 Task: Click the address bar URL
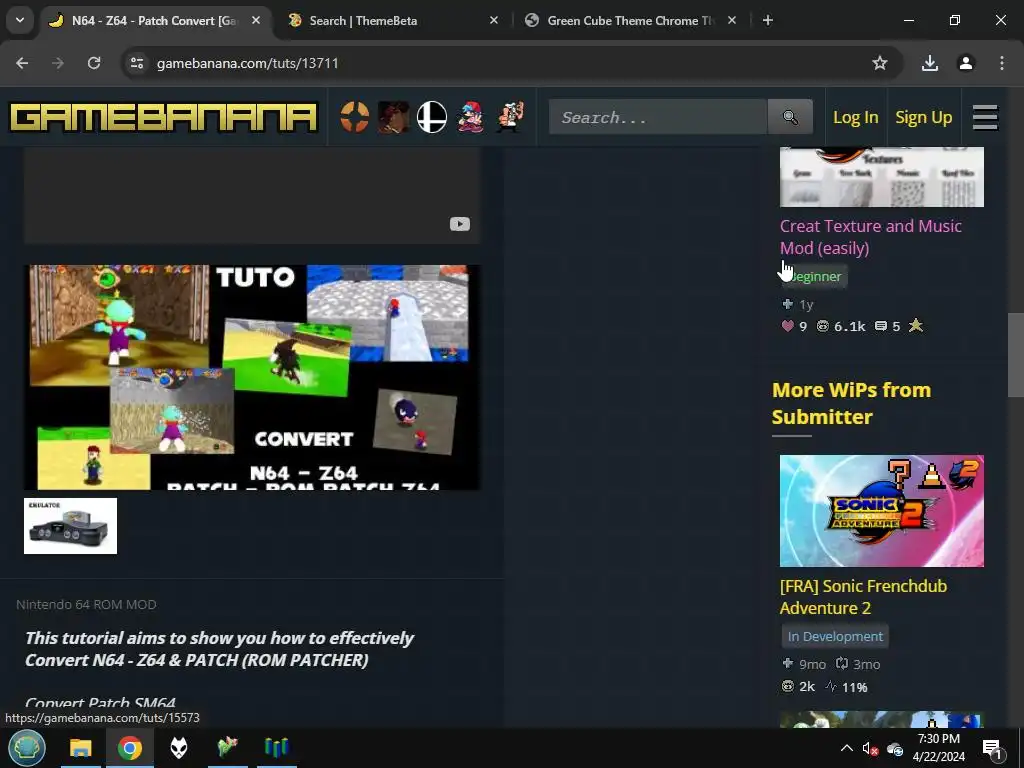click(248, 63)
